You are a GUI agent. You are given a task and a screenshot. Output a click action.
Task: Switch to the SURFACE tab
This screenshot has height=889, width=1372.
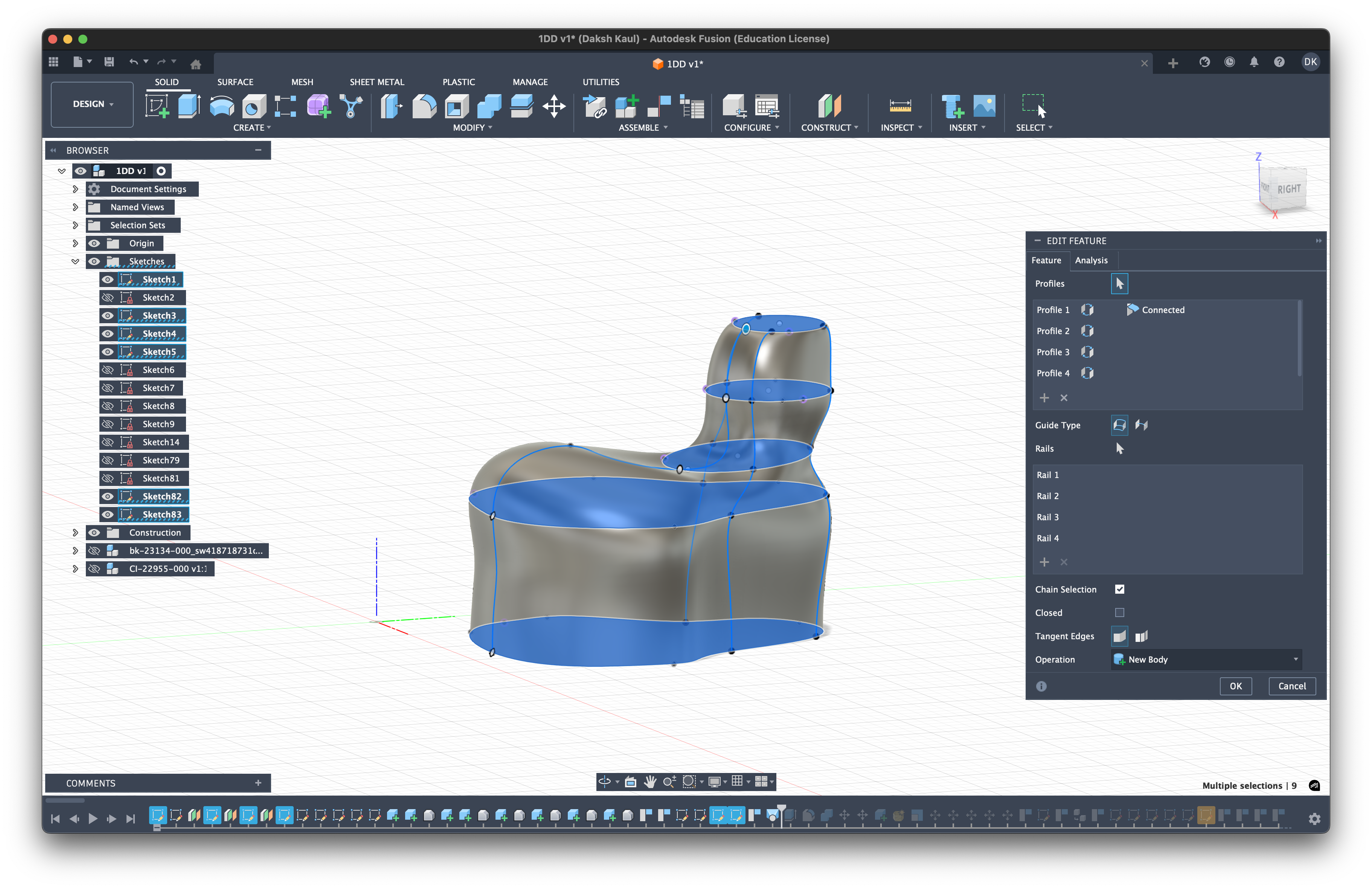click(235, 82)
